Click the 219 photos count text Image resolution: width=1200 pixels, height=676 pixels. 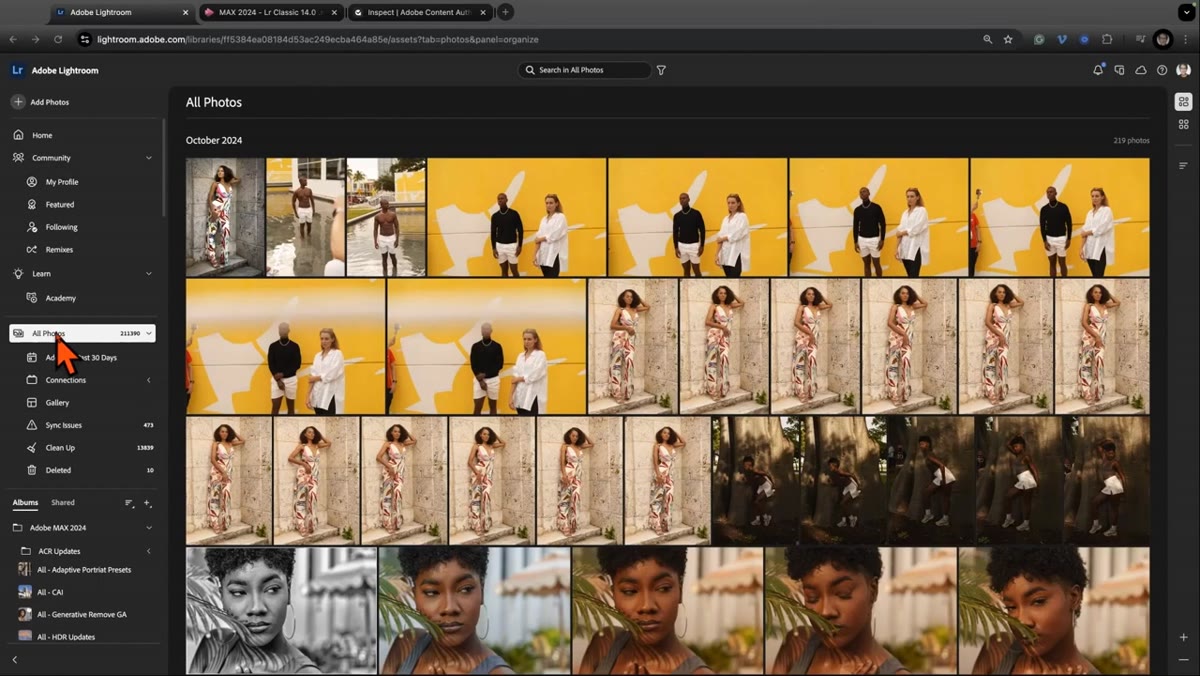(1131, 141)
